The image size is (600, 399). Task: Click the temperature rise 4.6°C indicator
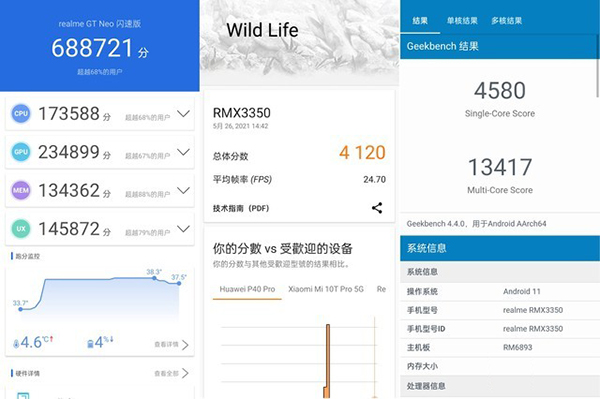tap(33, 342)
